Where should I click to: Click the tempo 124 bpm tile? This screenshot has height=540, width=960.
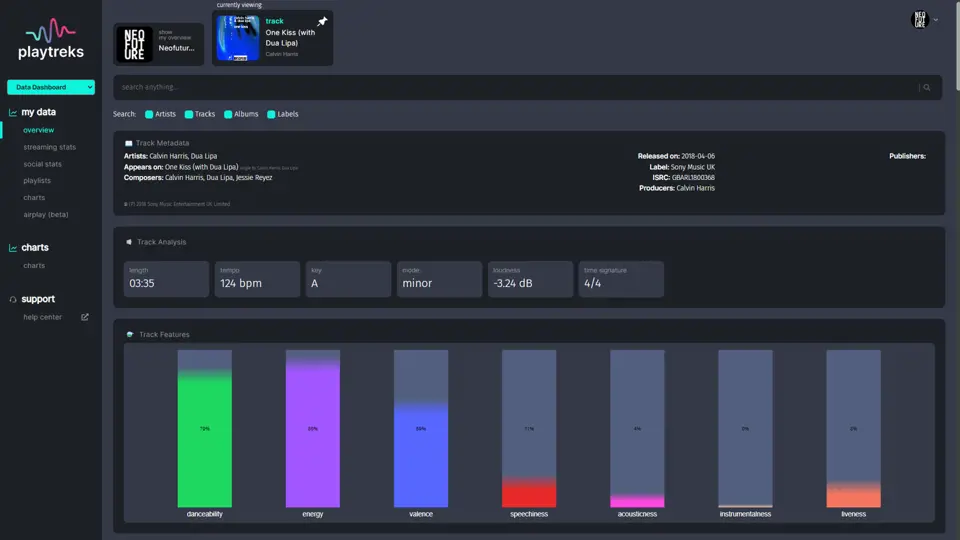(x=257, y=279)
